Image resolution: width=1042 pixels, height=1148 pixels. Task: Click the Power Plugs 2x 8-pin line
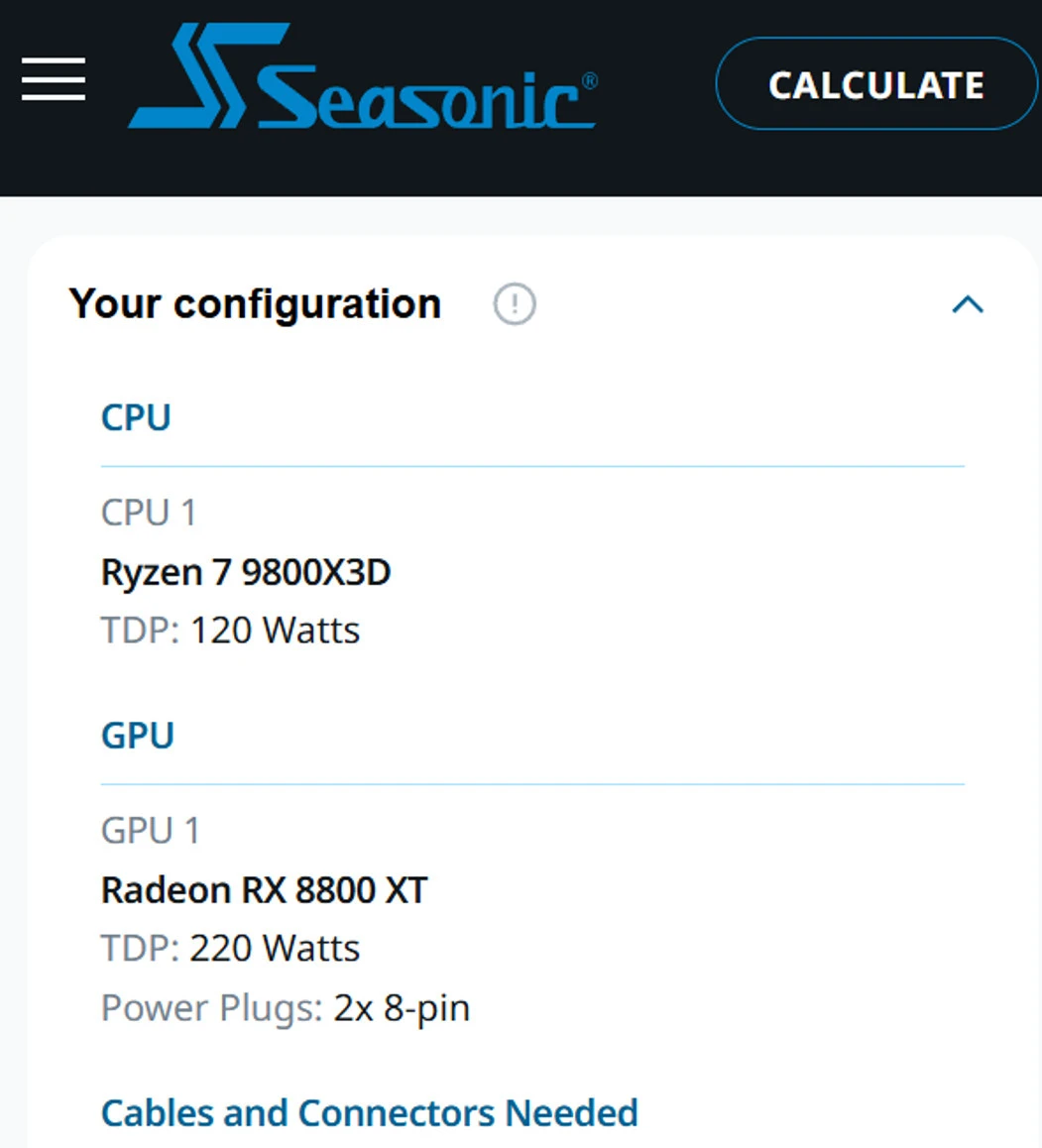(x=286, y=1008)
